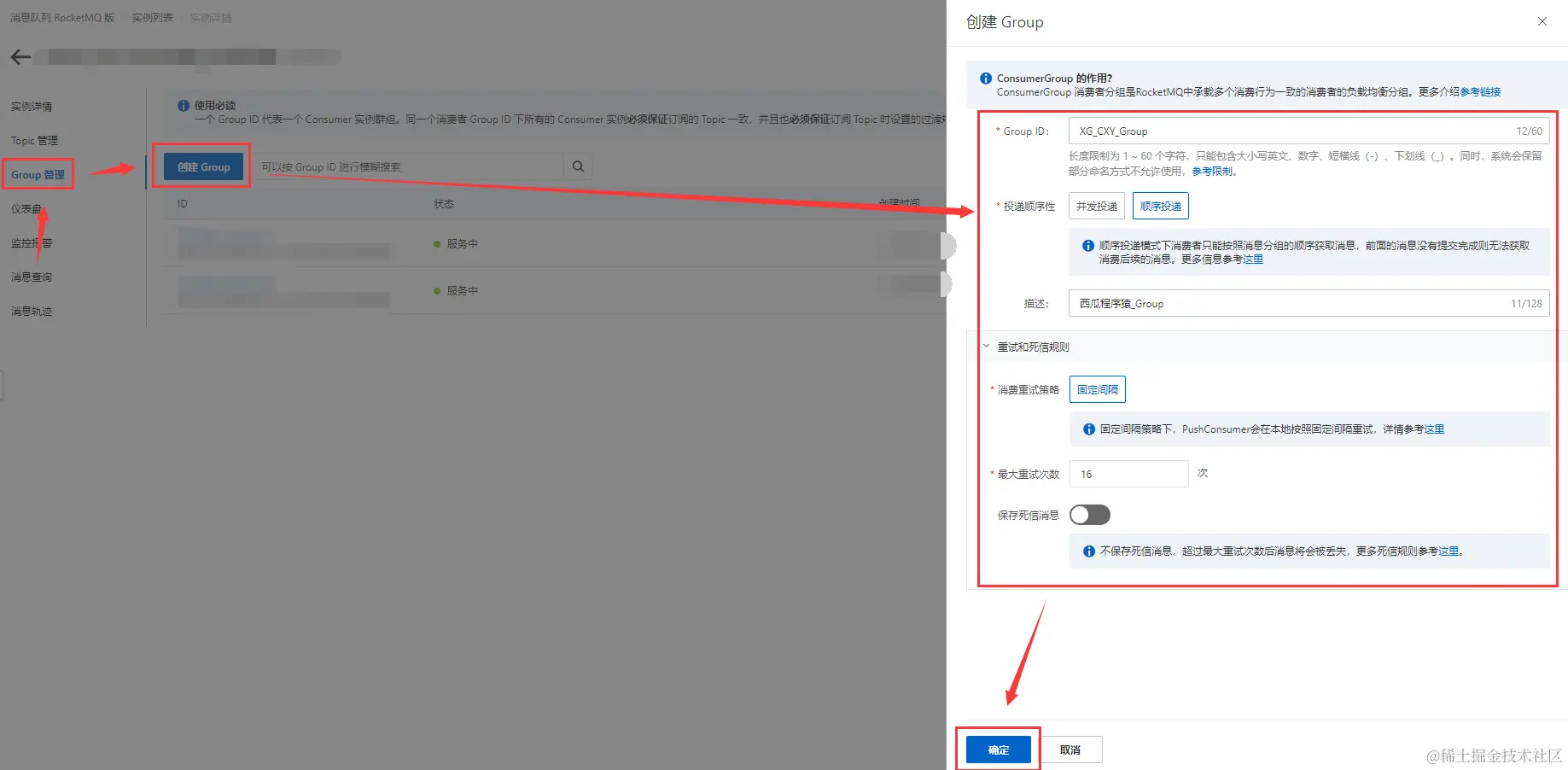Screen dimensions: 1568x770
Task: Click the 确定 confirm button
Action: pos(999,750)
